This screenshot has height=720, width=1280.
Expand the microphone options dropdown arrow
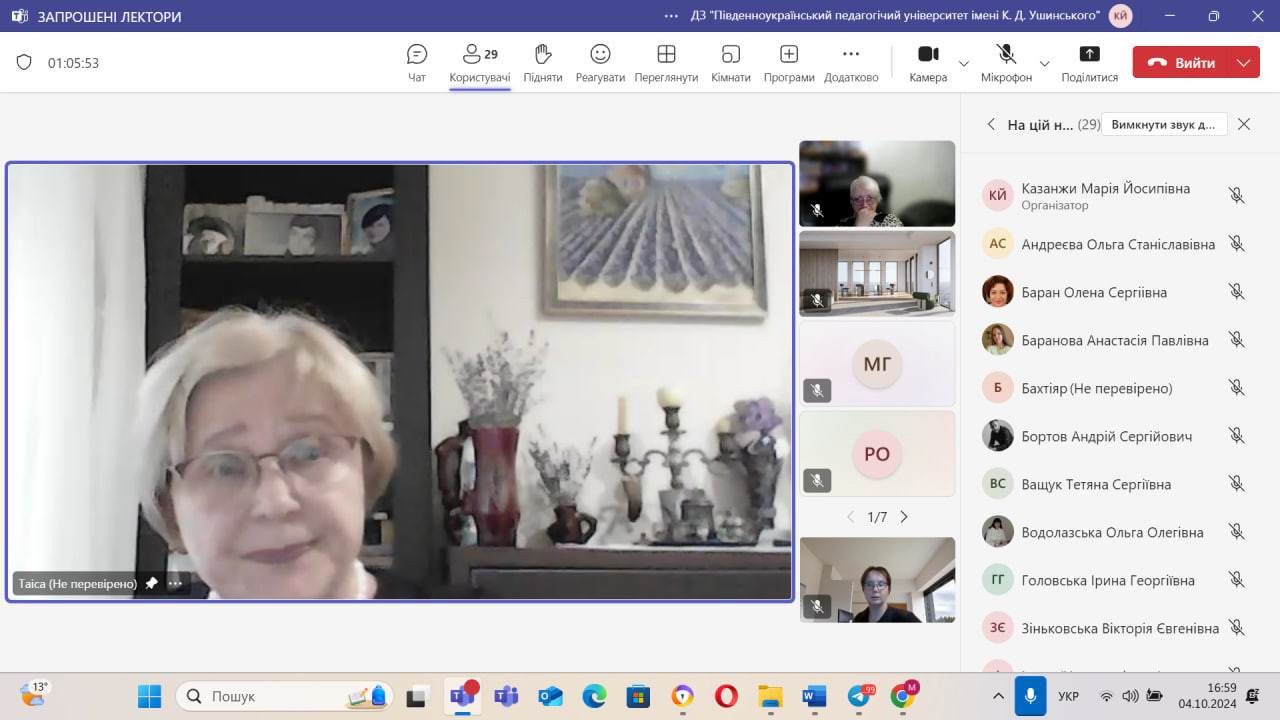click(1044, 63)
